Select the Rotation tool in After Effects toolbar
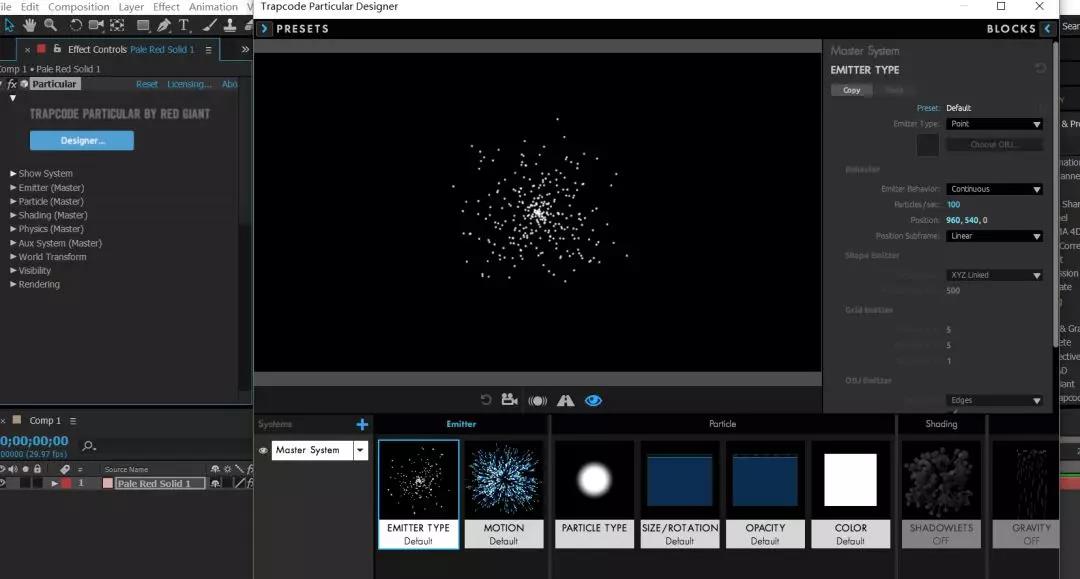The height and width of the screenshot is (579, 1080). pyautogui.click(x=75, y=25)
